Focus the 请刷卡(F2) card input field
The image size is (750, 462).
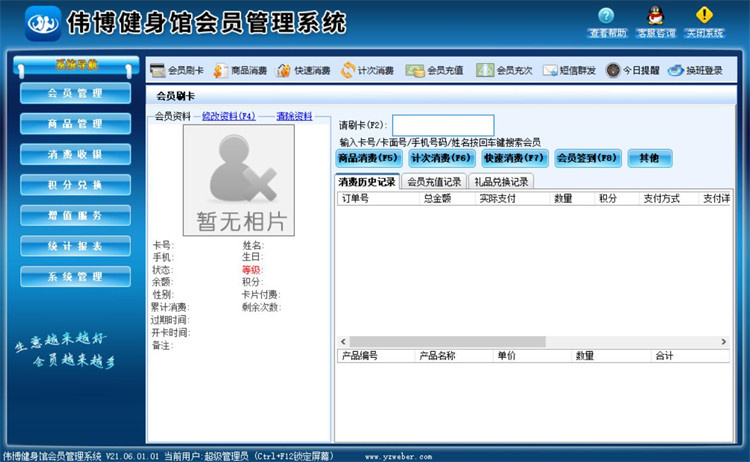click(443, 125)
